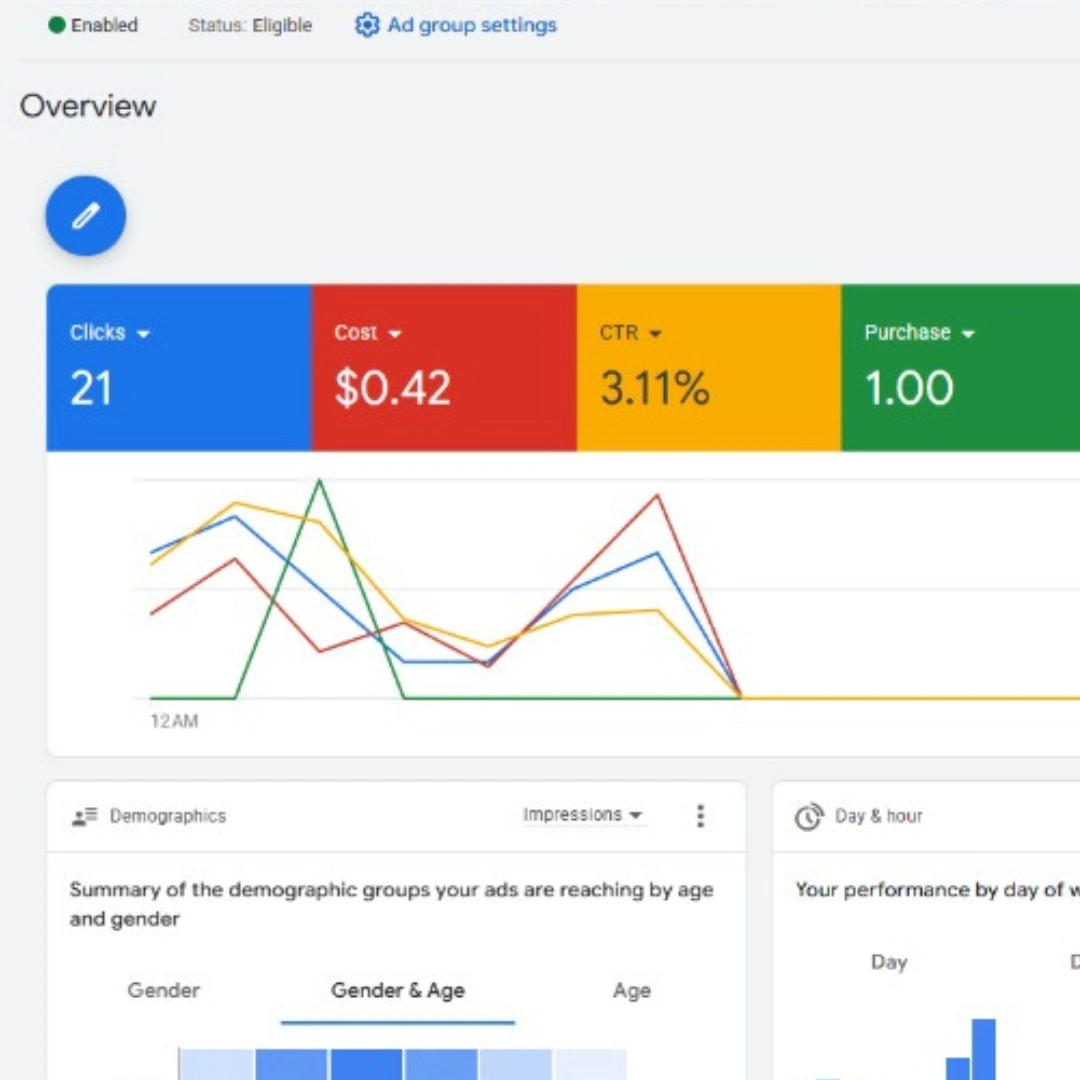The image size is (1080, 1080).
Task: Click the Overview heading
Action: click(x=88, y=106)
